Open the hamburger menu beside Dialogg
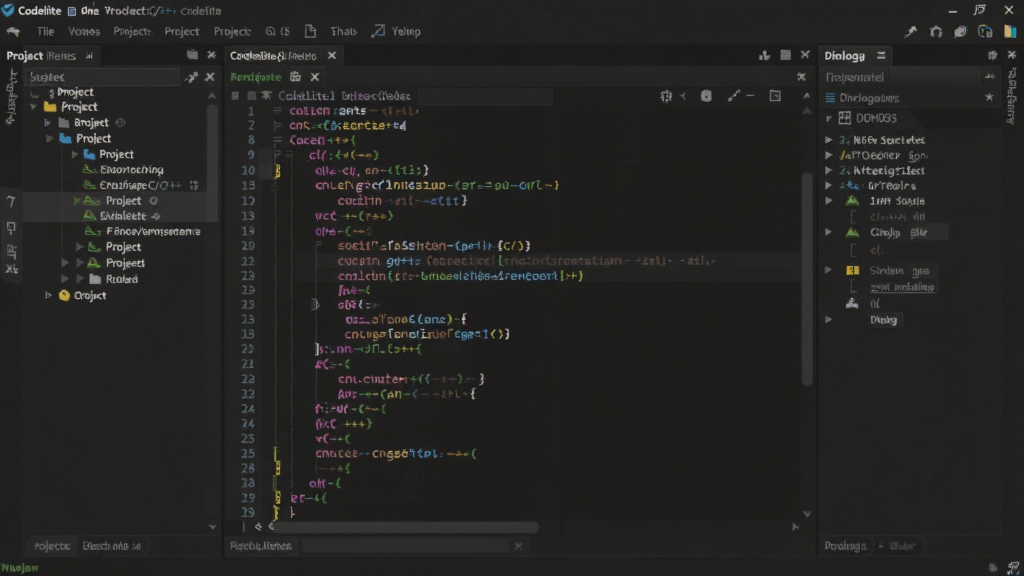The height and width of the screenshot is (576, 1024). click(x=881, y=56)
